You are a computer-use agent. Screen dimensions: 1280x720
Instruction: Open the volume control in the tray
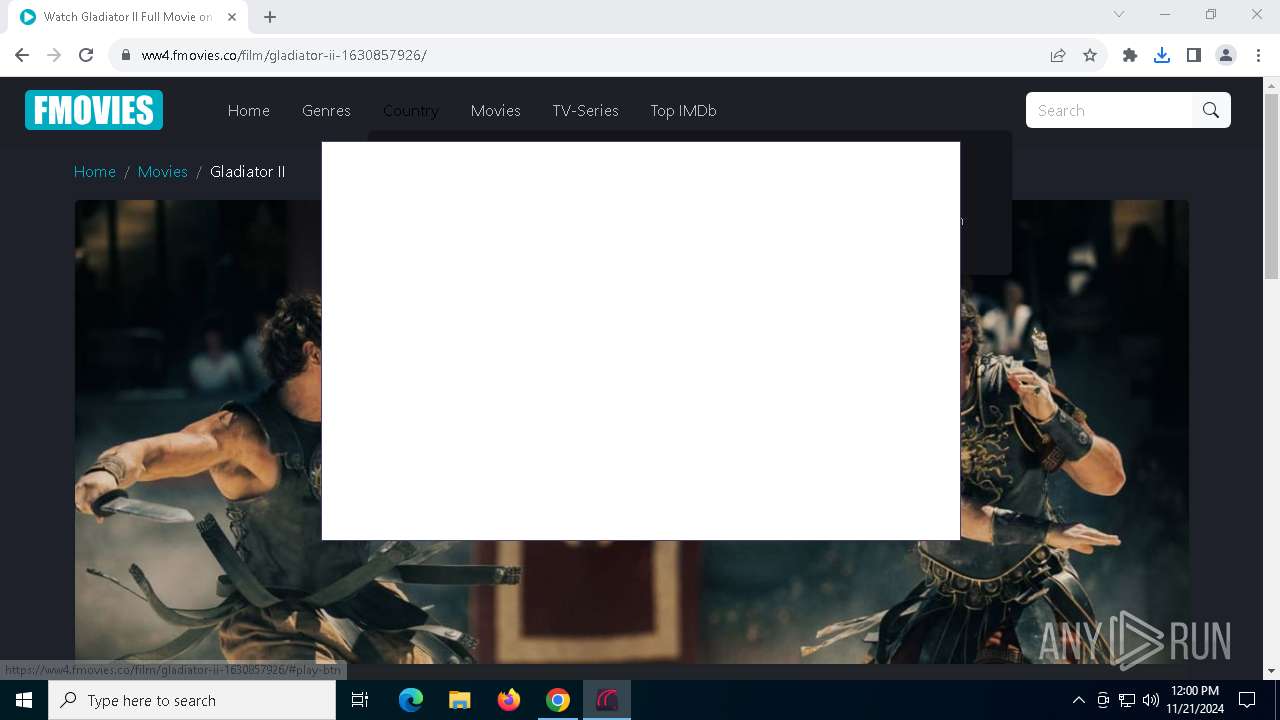1151,700
